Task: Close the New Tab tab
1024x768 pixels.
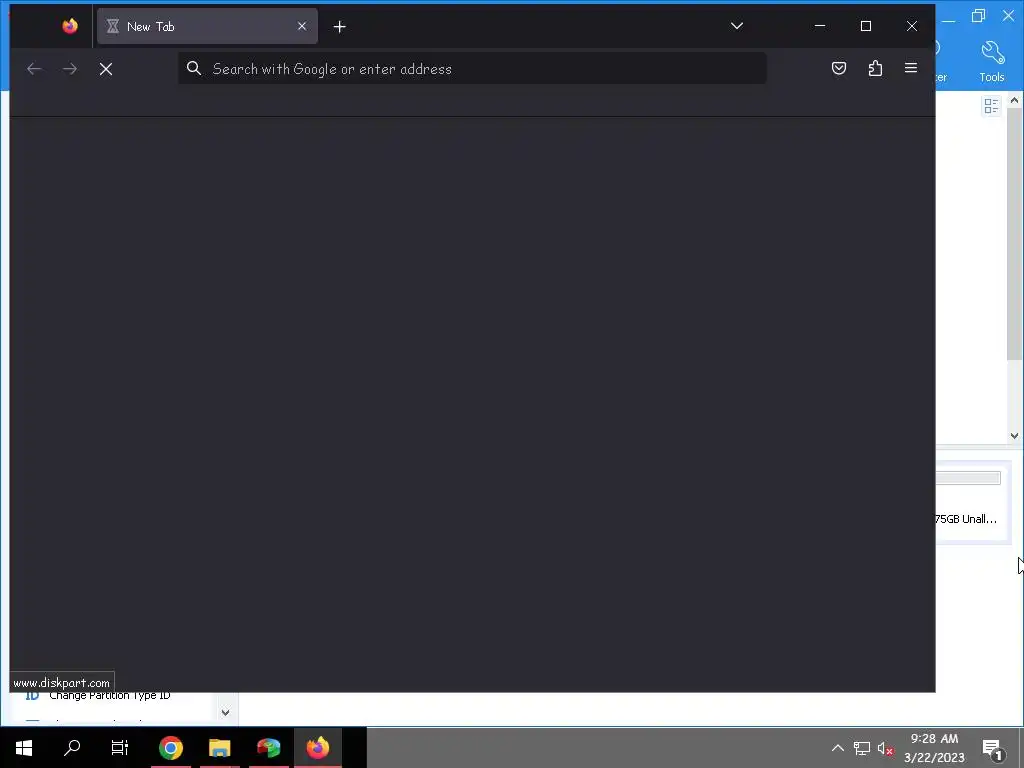Action: pyautogui.click(x=302, y=26)
